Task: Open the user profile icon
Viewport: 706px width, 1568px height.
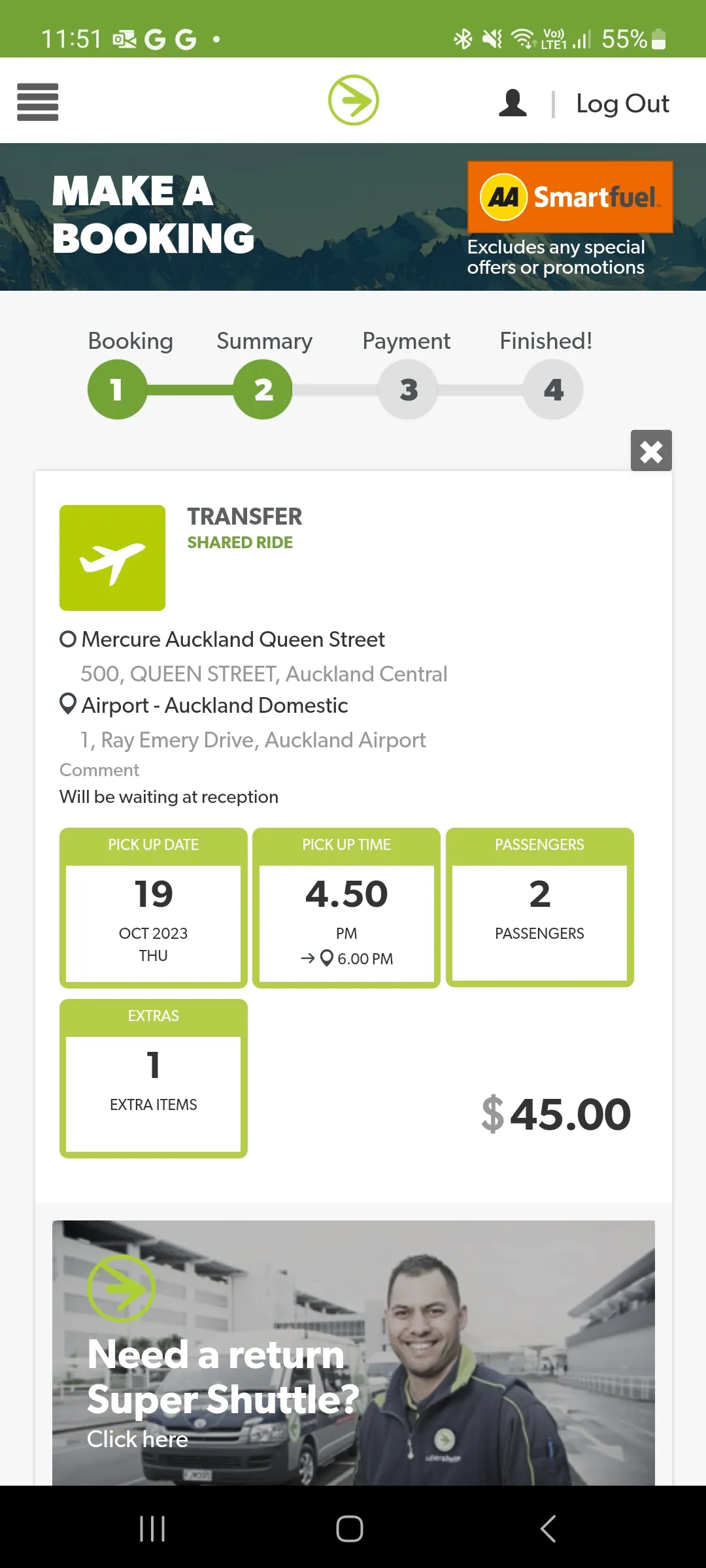Action: pos(513,103)
